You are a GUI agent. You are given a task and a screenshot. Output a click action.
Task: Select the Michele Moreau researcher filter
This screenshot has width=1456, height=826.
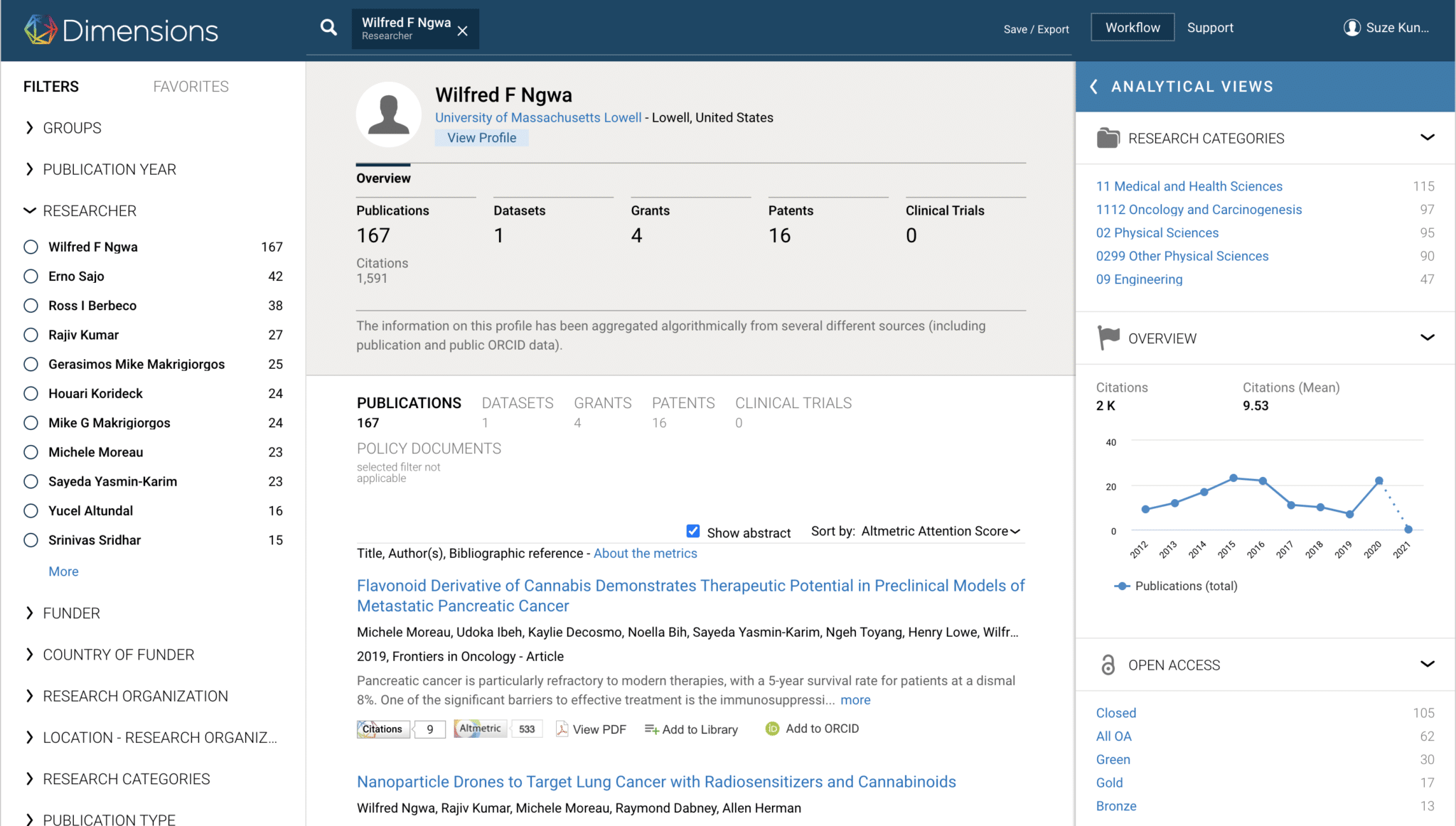31,452
